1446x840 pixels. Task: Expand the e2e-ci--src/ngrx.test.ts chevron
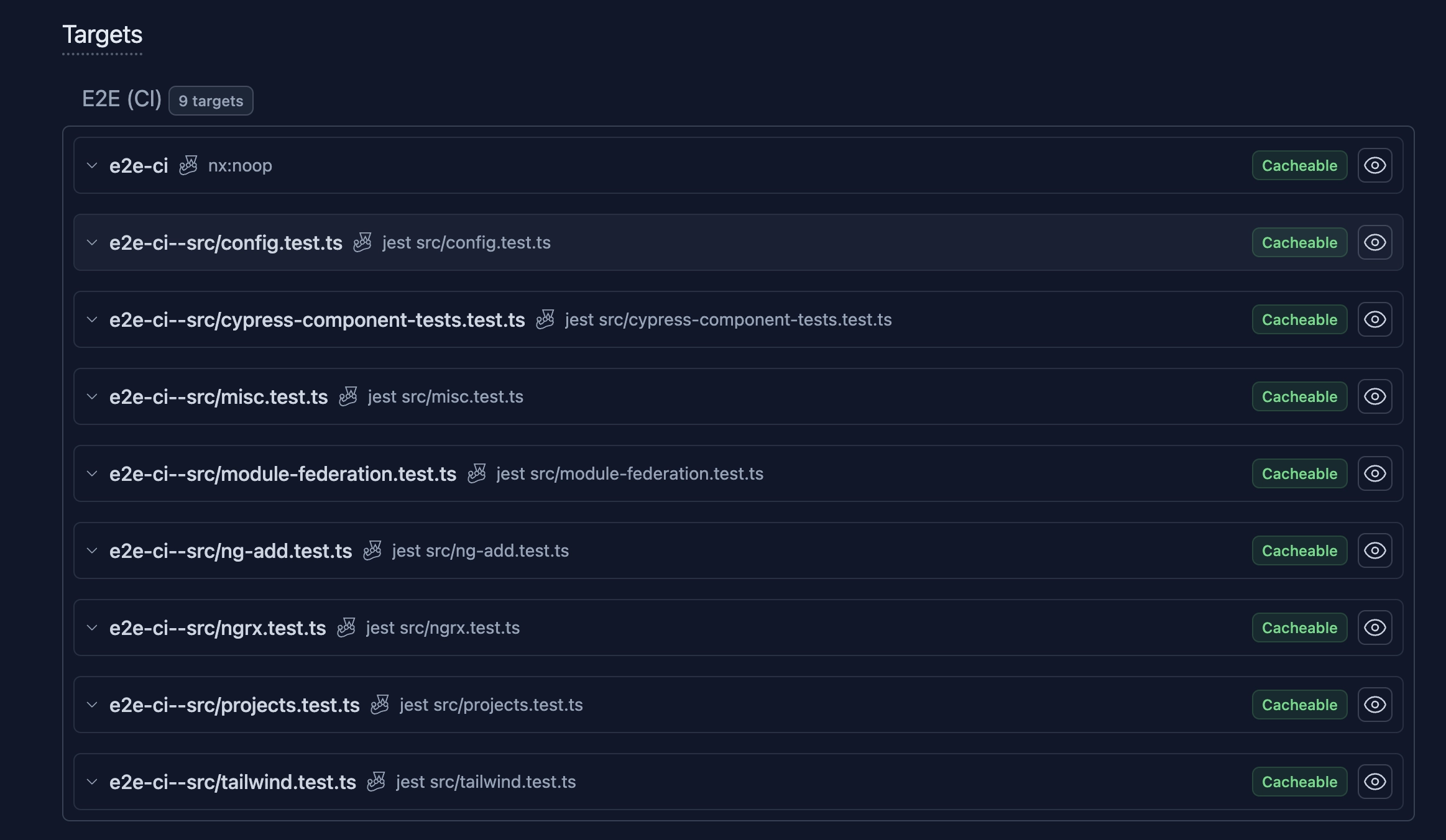92,628
